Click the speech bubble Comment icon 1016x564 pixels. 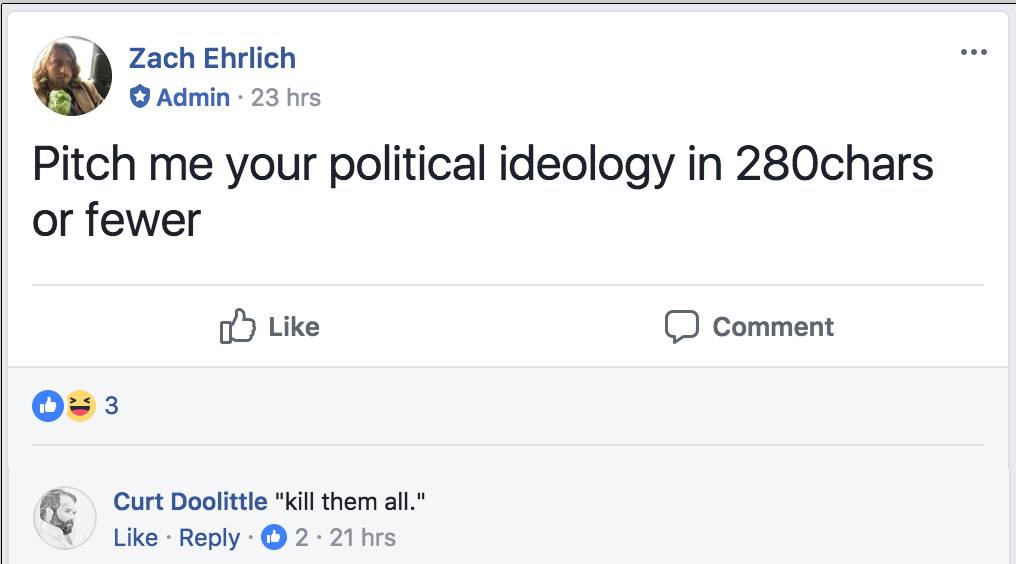pos(681,326)
